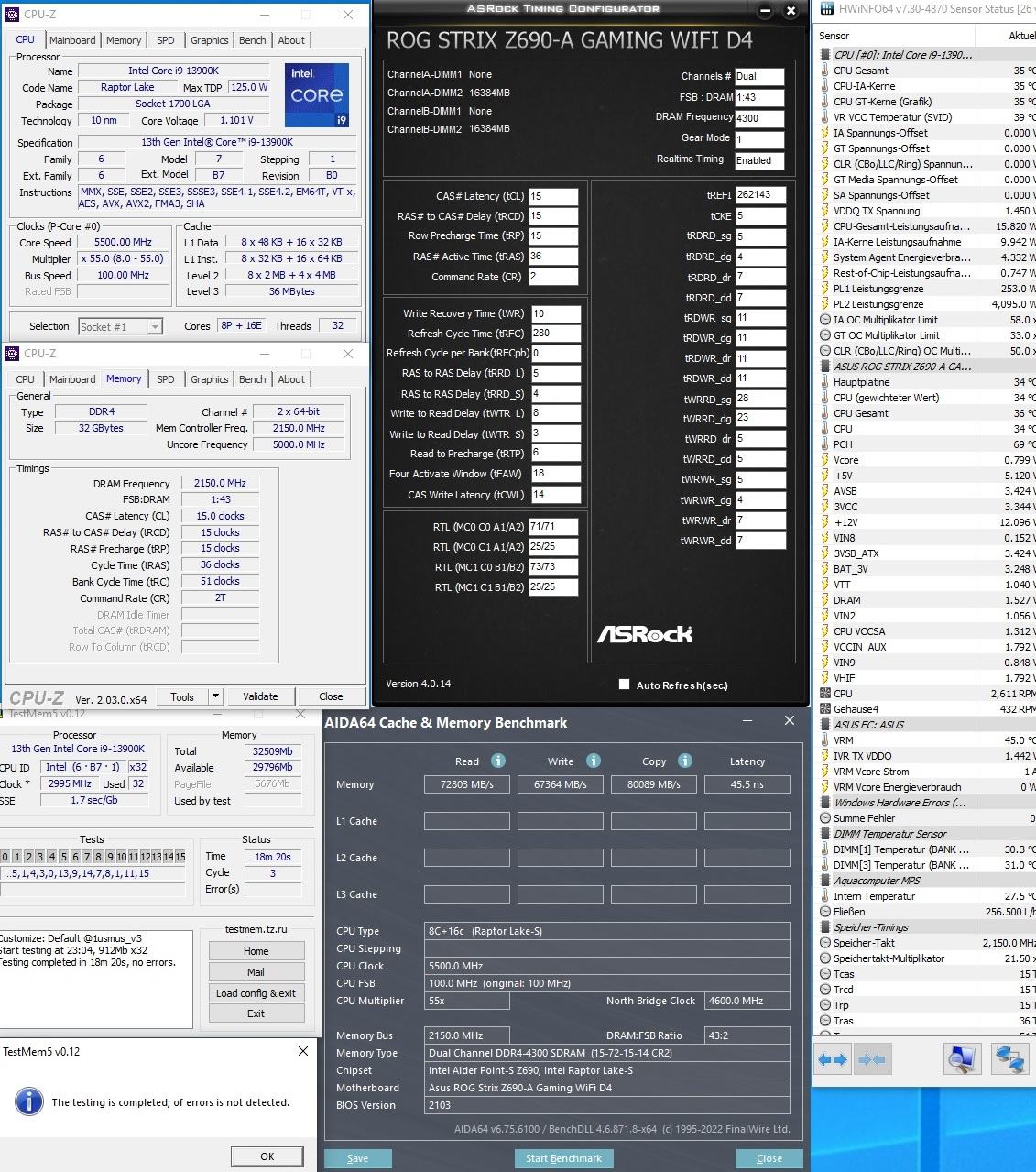This screenshot has height=1172, width=1036.
Task: Open SPD tab in top CPU-Z window
Action: [x=165, y=40]
